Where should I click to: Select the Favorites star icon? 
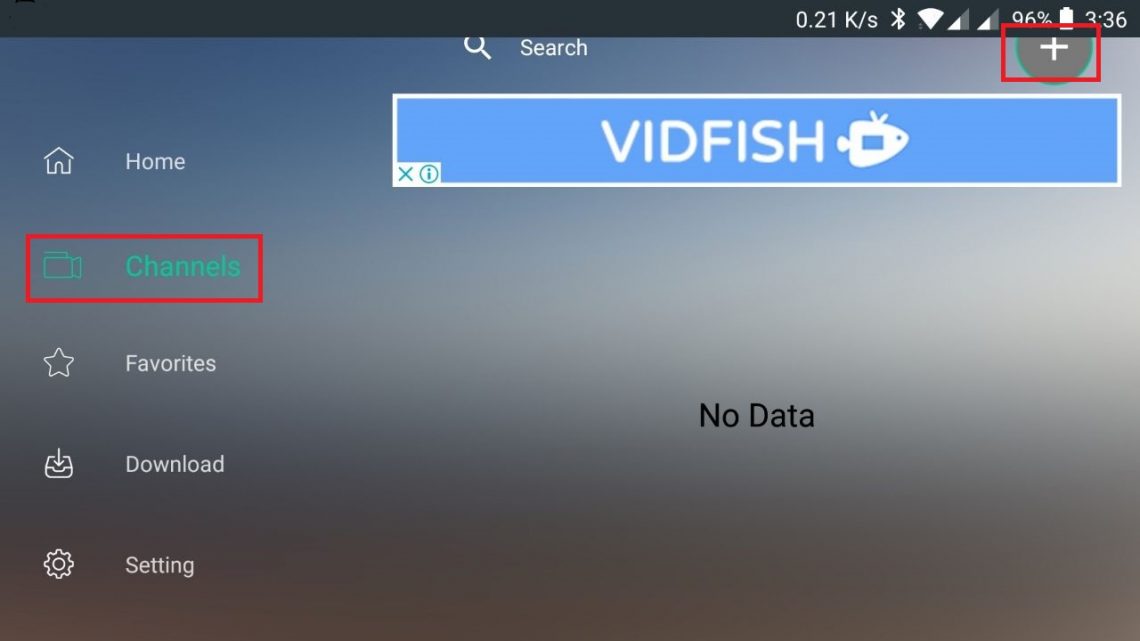(59, 363)
